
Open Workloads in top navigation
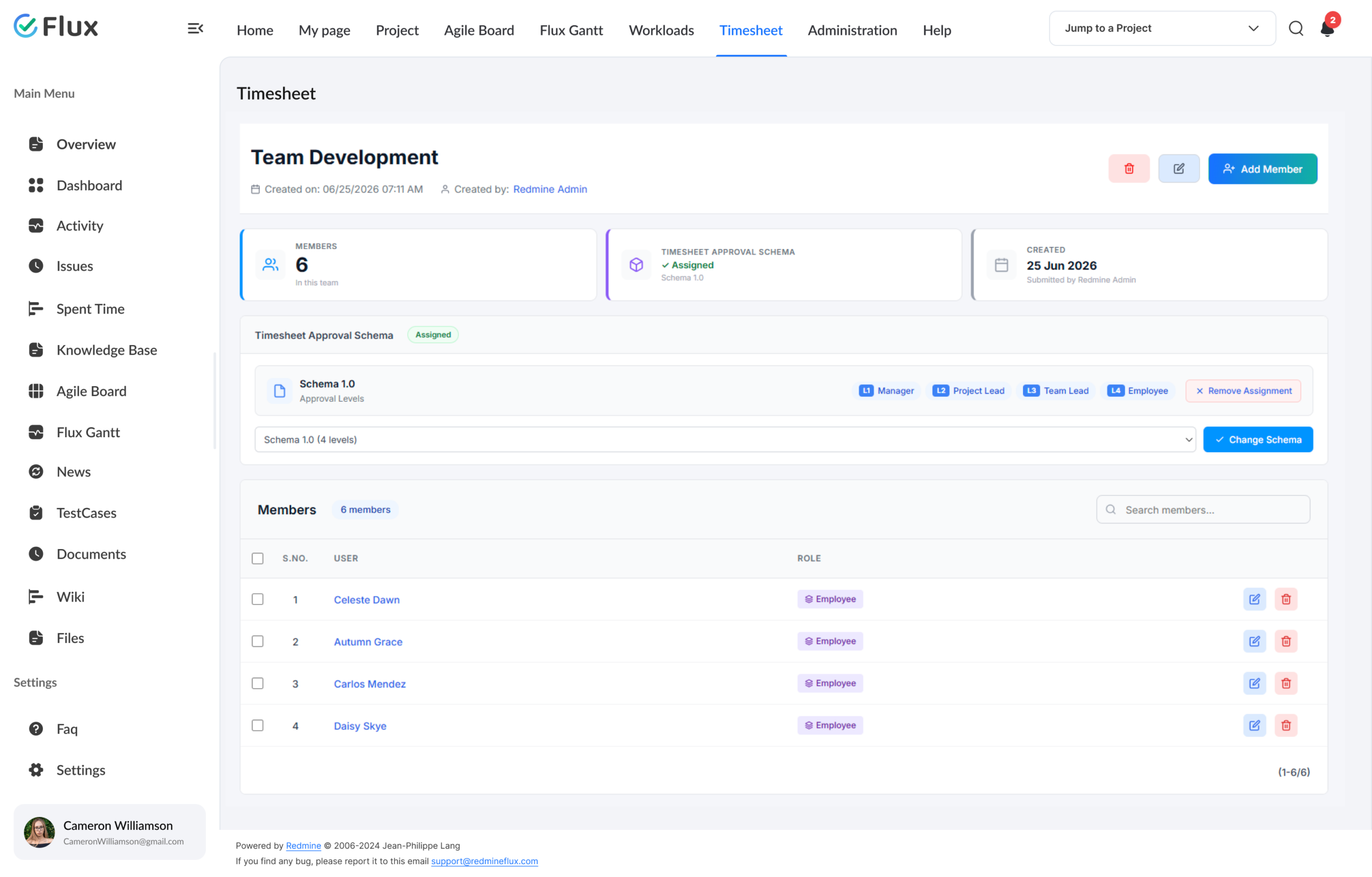click(x=661, y=30)
